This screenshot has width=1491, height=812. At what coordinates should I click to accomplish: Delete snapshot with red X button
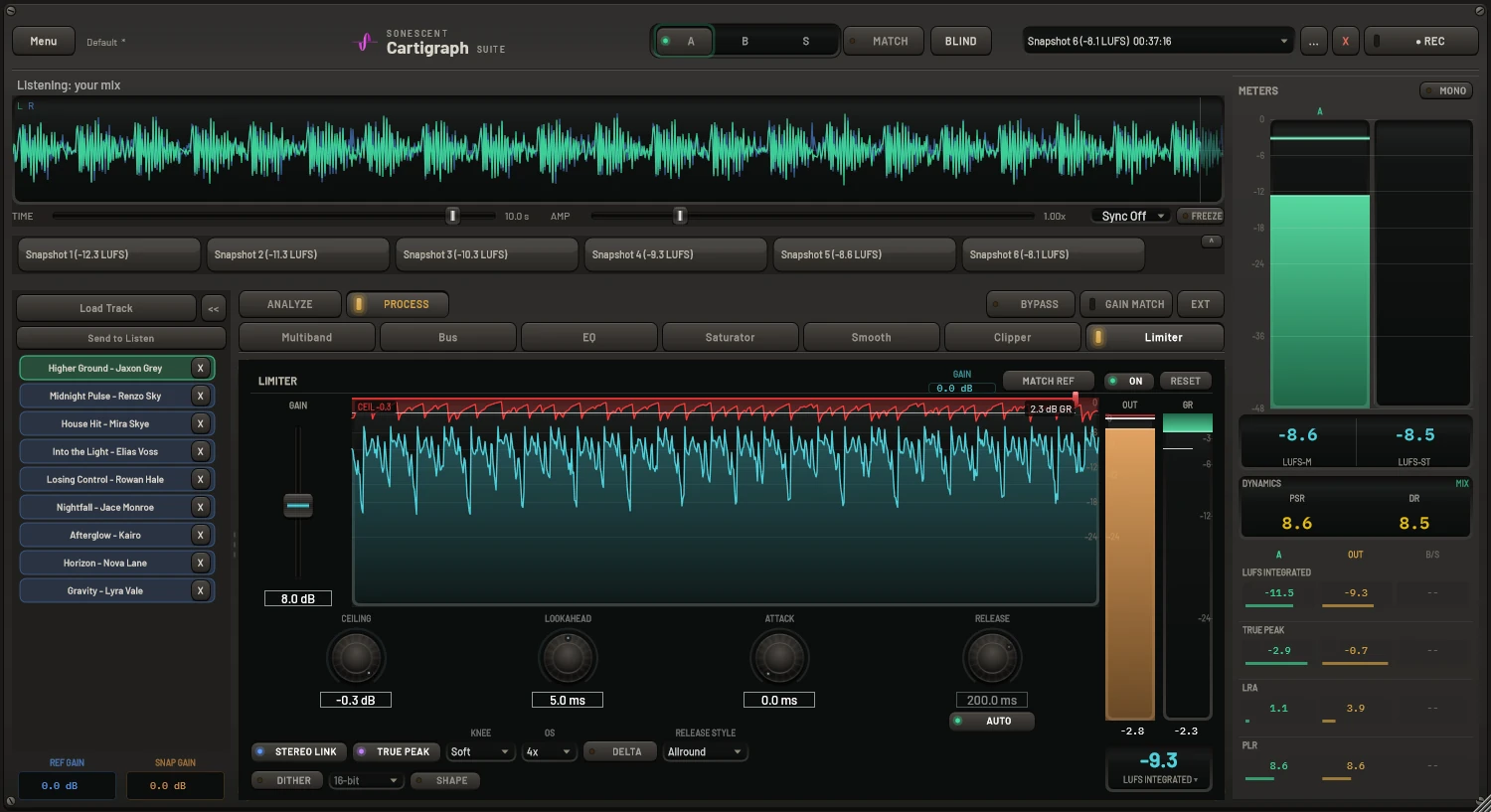[1345, 41]
